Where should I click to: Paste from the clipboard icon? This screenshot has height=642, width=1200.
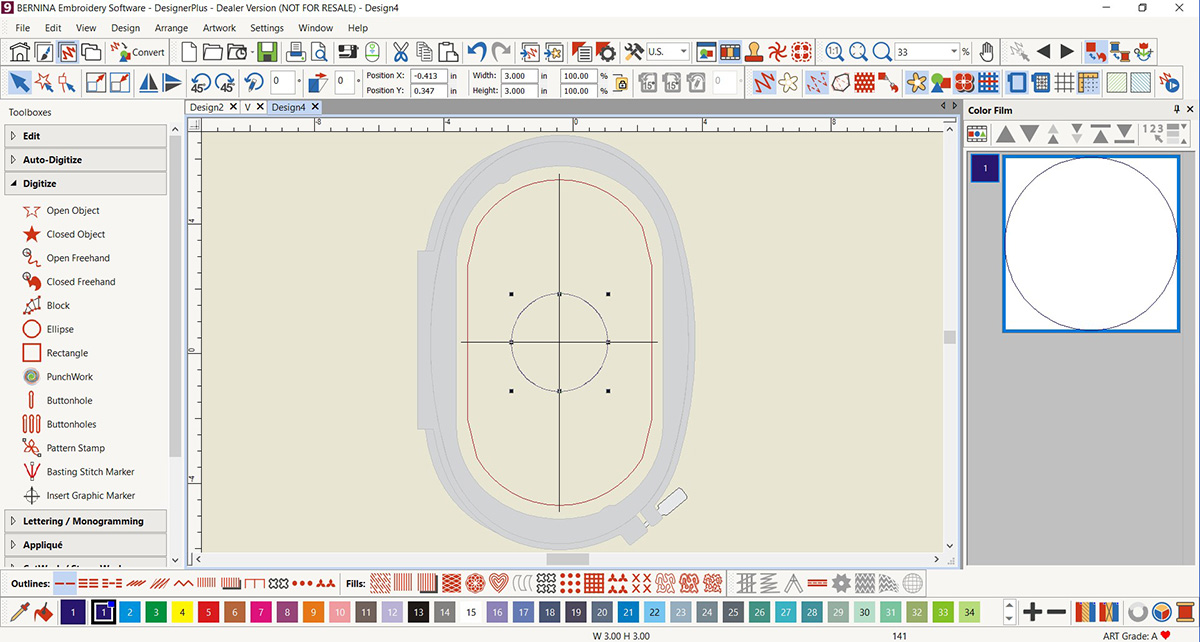tap(447, 51)
